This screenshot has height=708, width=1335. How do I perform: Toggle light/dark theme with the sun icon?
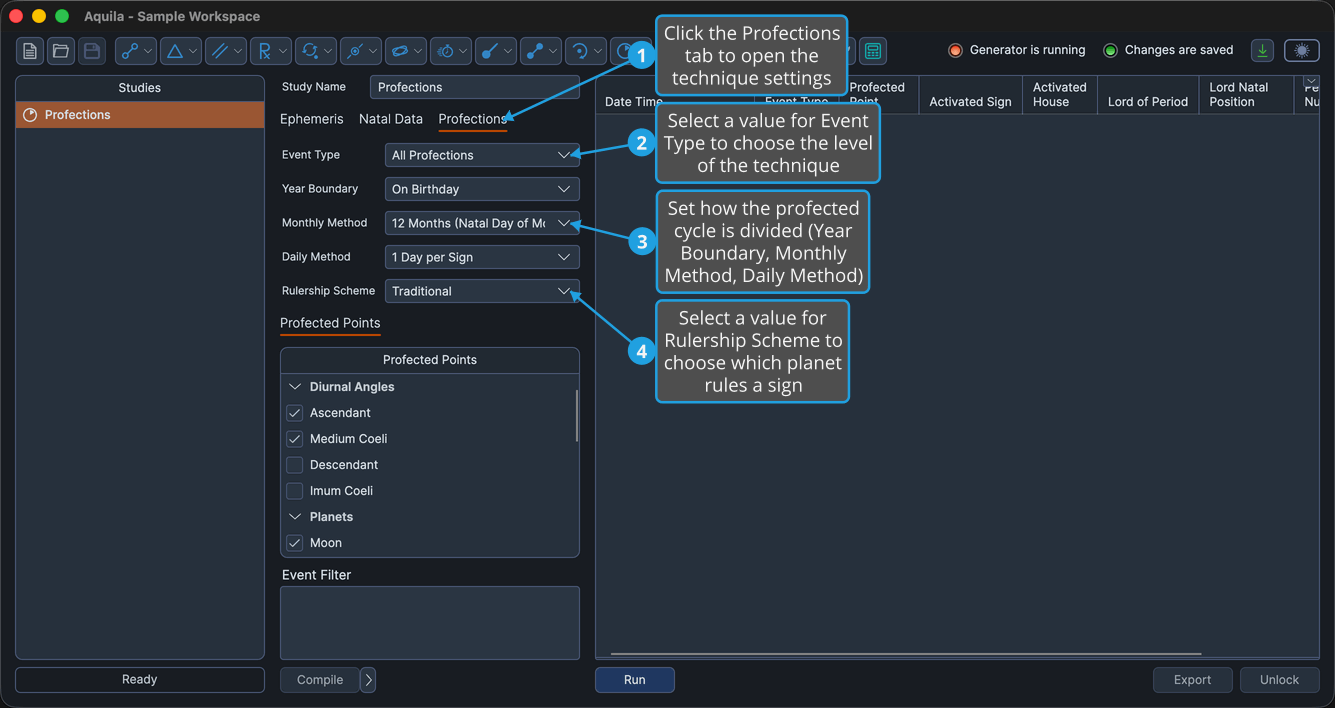[x=1302, y=51]
